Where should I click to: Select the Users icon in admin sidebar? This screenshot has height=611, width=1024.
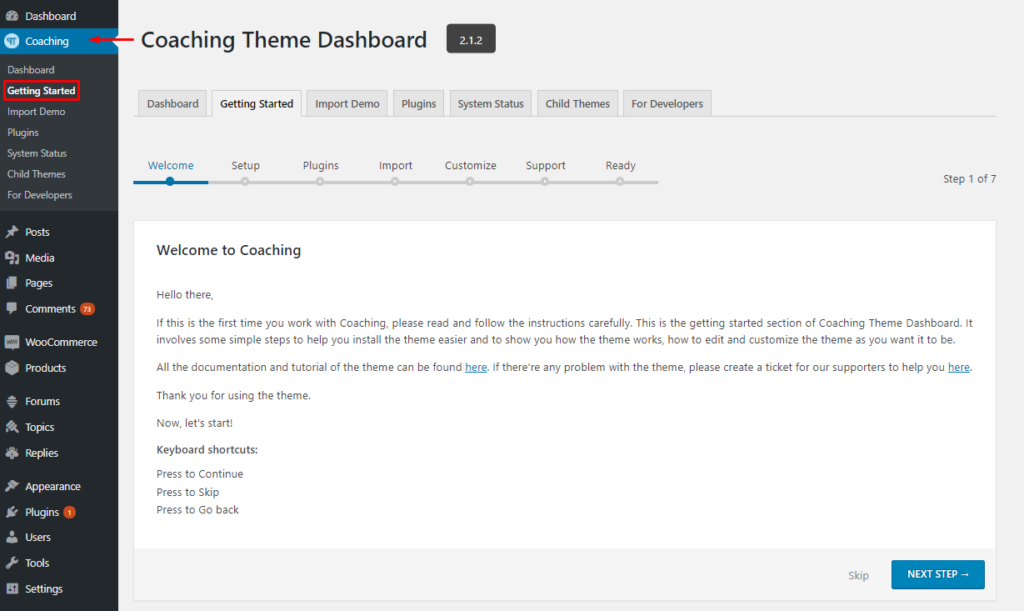tap(12, 537)
